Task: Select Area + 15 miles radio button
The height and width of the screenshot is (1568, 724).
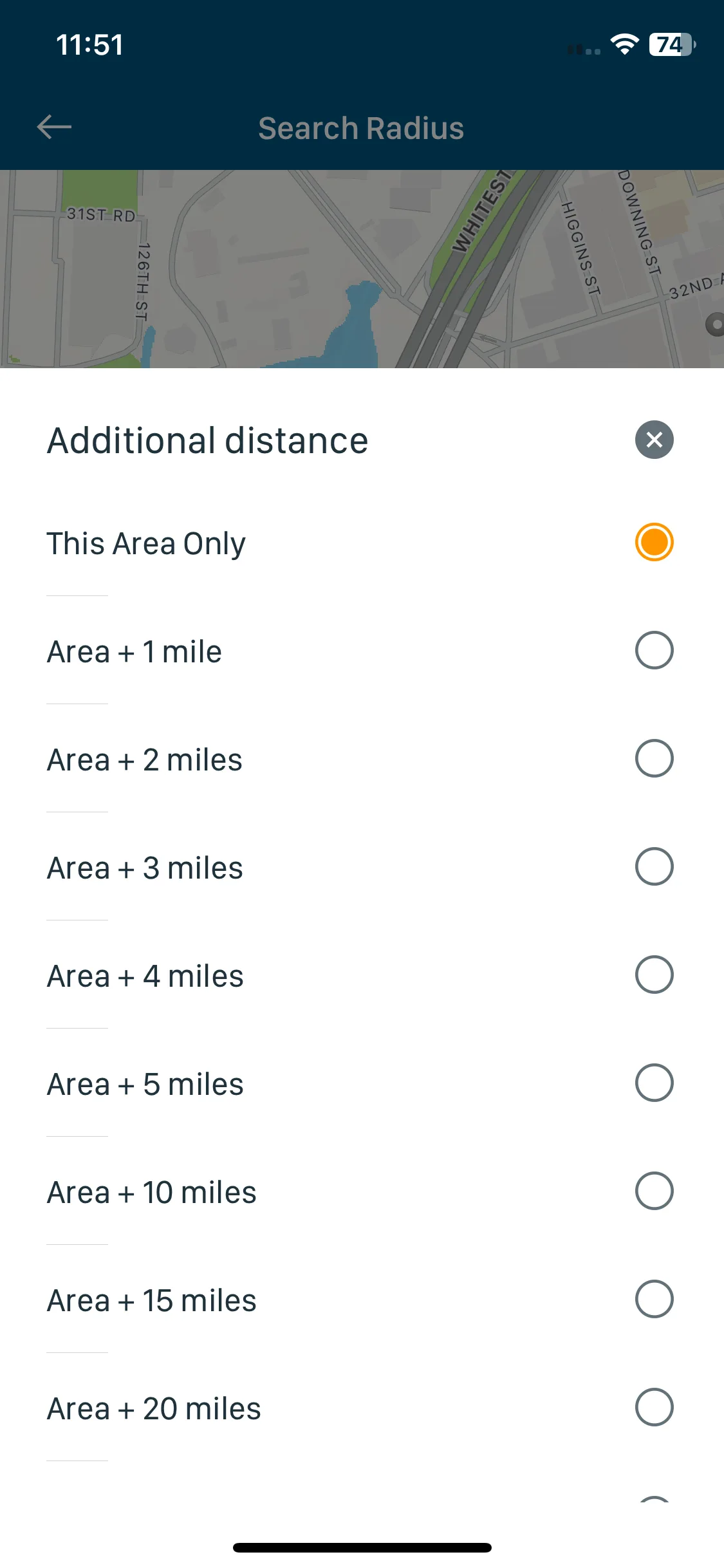Action: [654, 1299]
